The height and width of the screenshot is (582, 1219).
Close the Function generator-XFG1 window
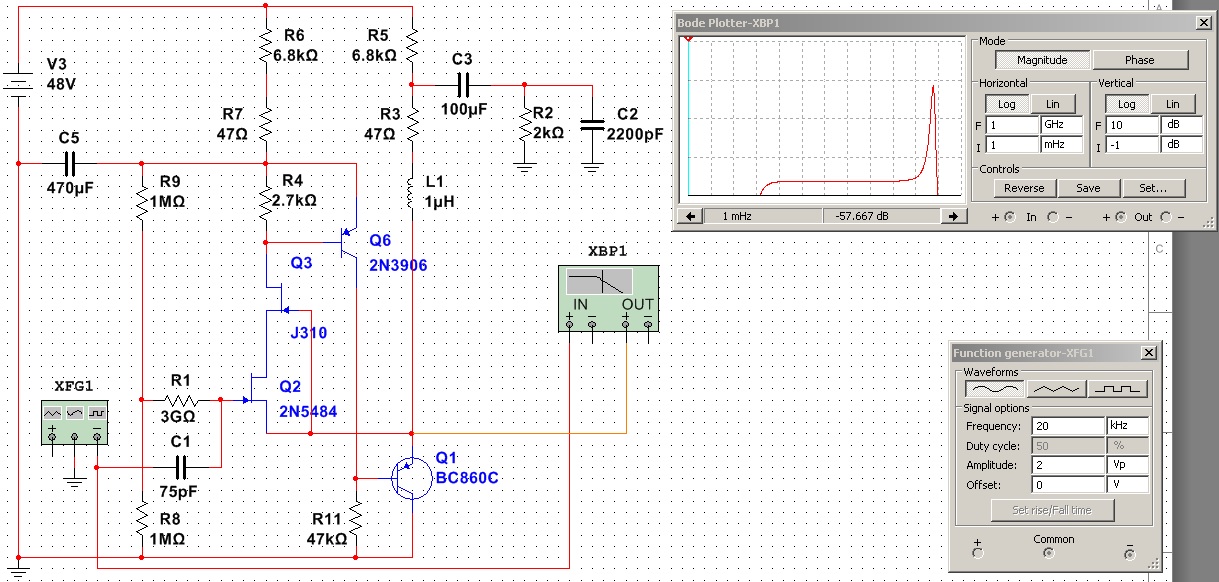[x=1149, y=353]
